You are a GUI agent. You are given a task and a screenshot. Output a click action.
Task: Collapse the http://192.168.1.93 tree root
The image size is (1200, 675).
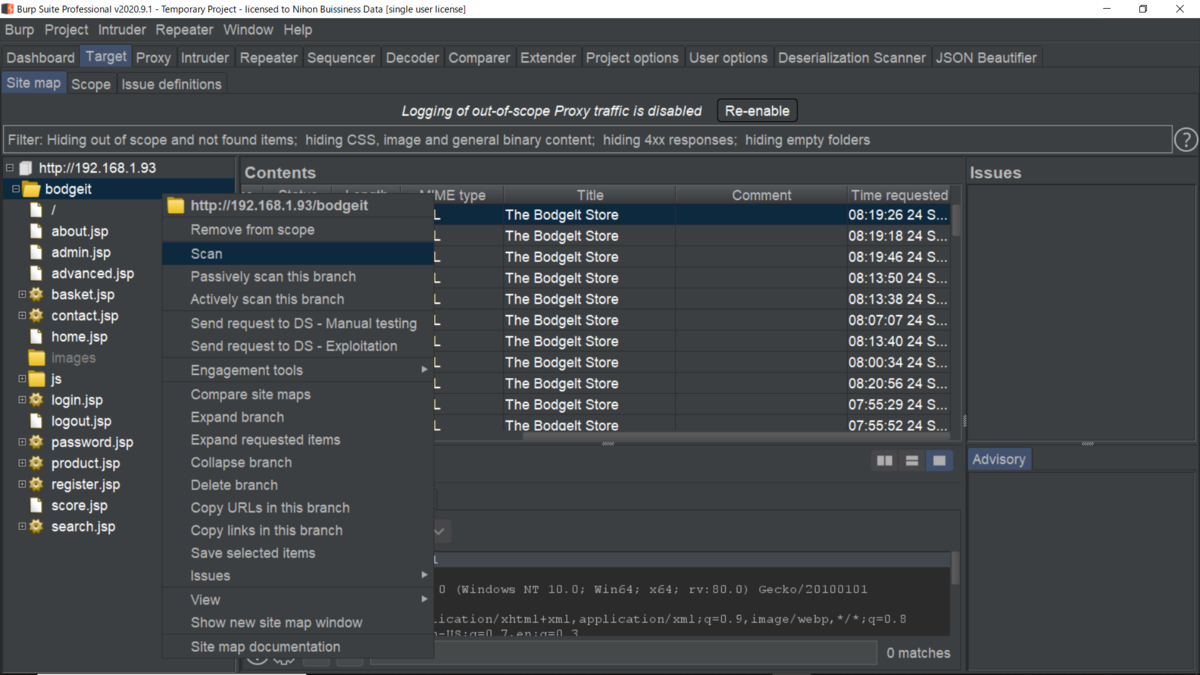(9, 168)
